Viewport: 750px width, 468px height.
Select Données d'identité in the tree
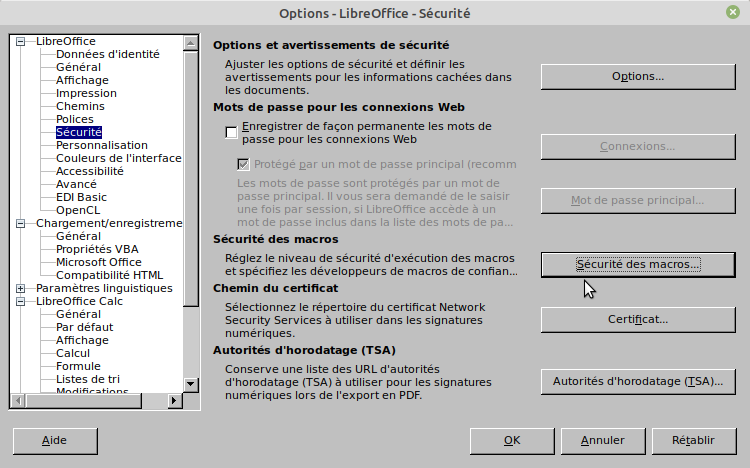pos(108,54)
